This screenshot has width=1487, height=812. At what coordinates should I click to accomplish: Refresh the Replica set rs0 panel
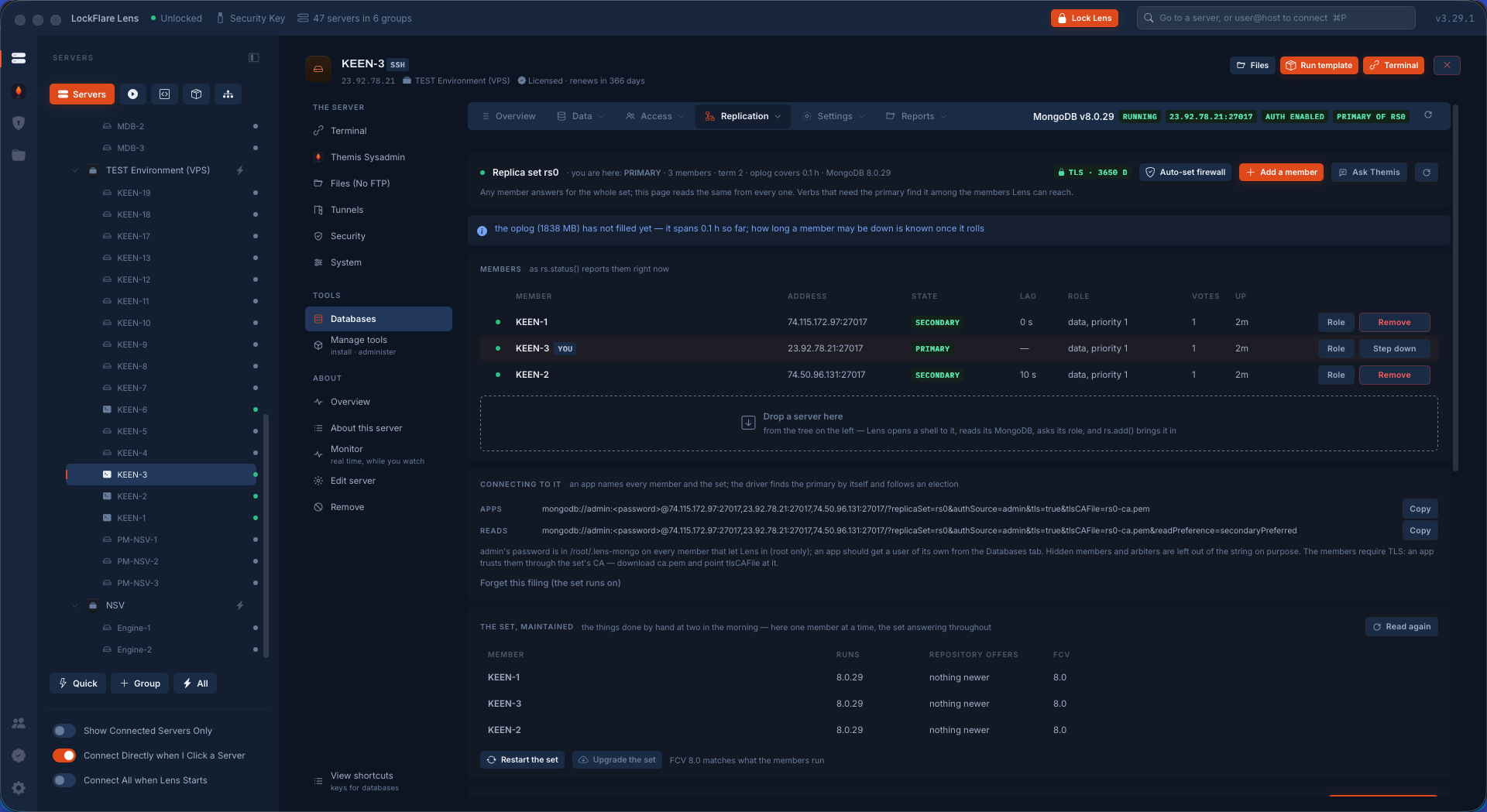coord(1427,173)
